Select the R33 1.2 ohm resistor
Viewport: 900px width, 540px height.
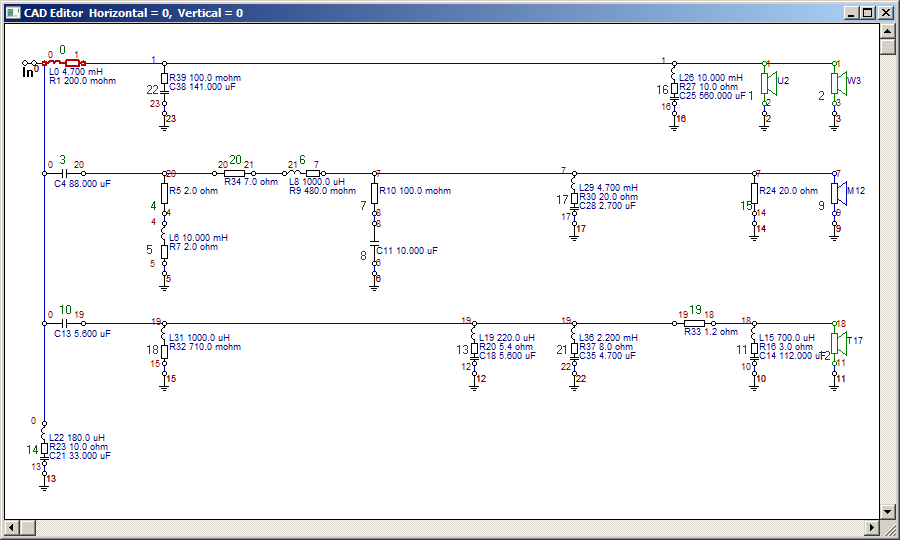(694, 324)
